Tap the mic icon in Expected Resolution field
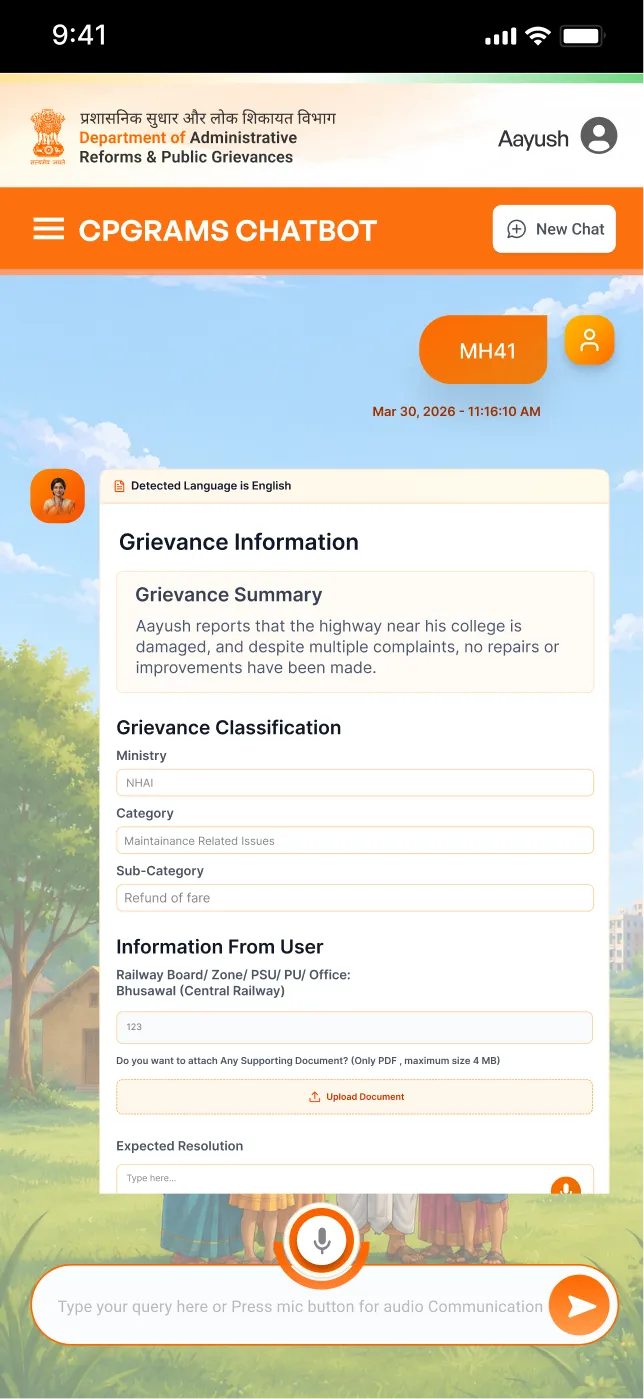 [565, 1187]
